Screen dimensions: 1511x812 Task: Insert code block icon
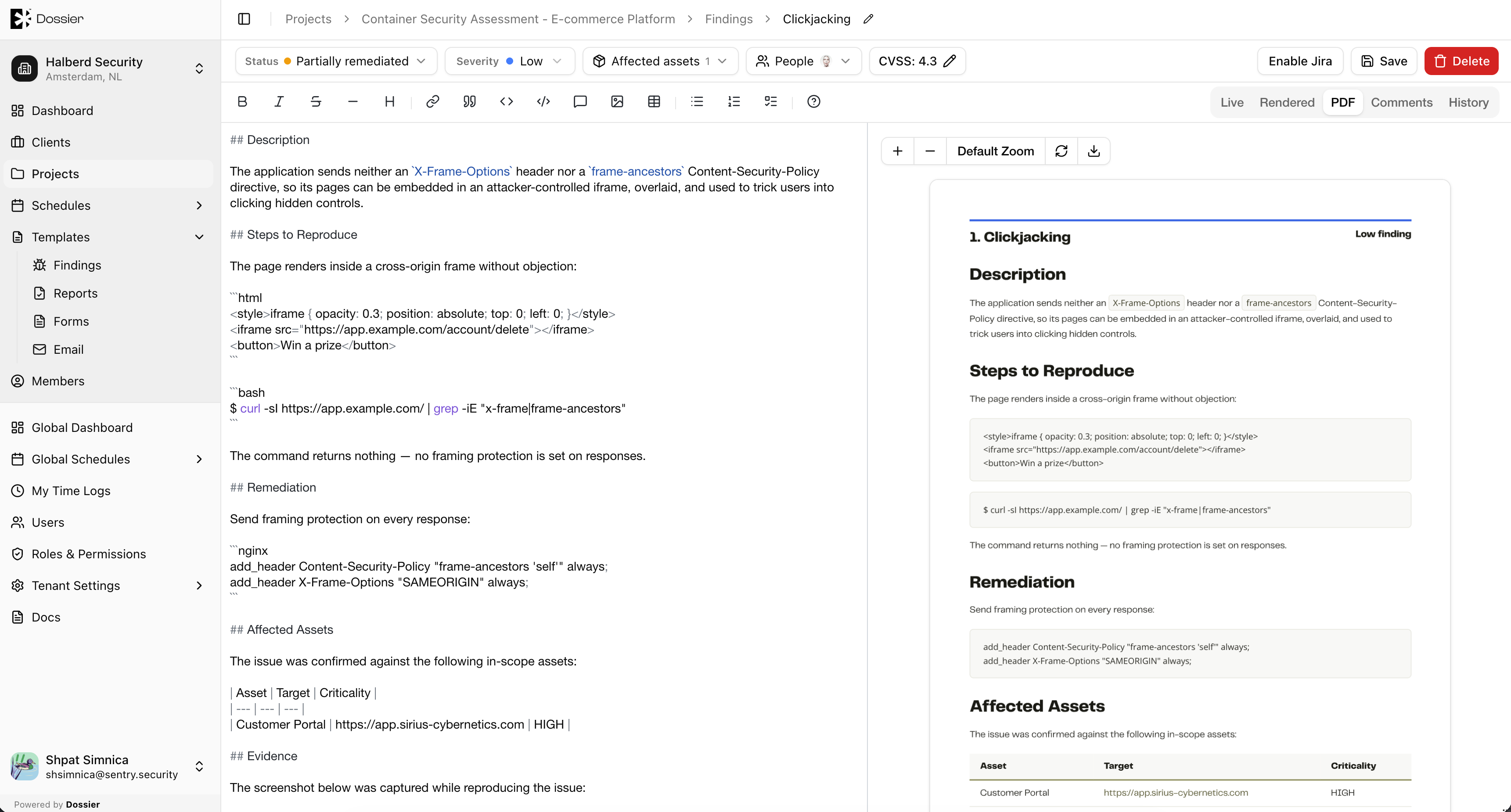(544, 101)
